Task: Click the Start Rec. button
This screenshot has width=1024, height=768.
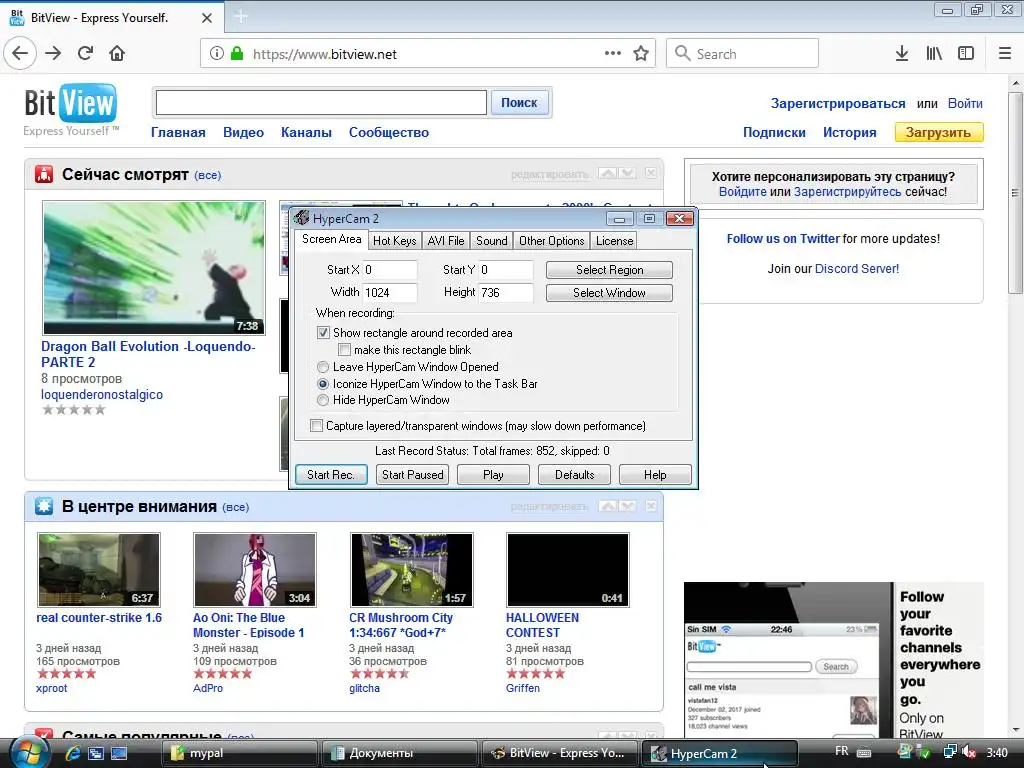Action: [331, 475]
